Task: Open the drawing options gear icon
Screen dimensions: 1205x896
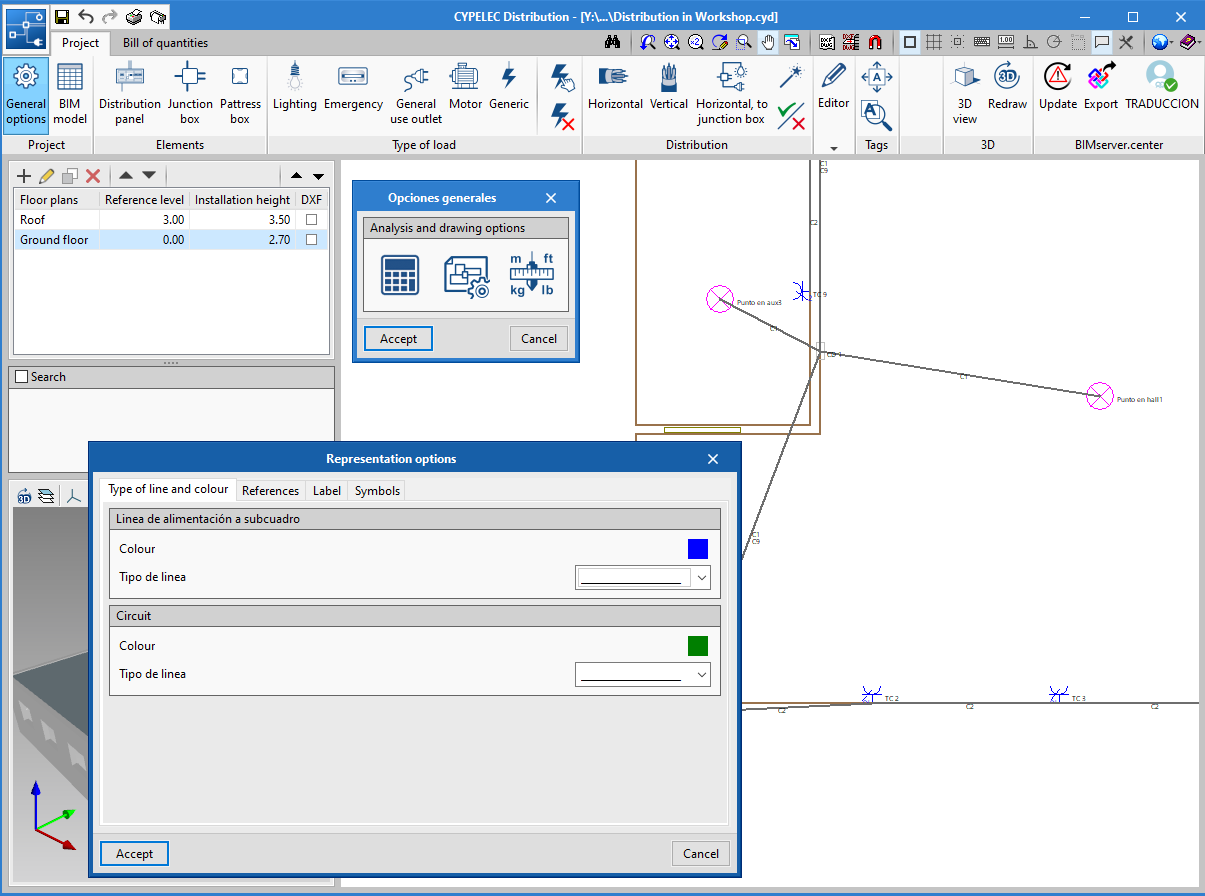Action: pos(466,275)
